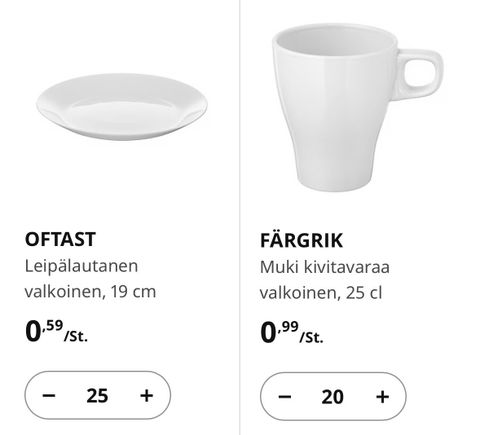The width and height of the screenshot is (480, 435).
Task: Click the '/St.' unit label beside 0,59
Action: [x=76, y=336]
